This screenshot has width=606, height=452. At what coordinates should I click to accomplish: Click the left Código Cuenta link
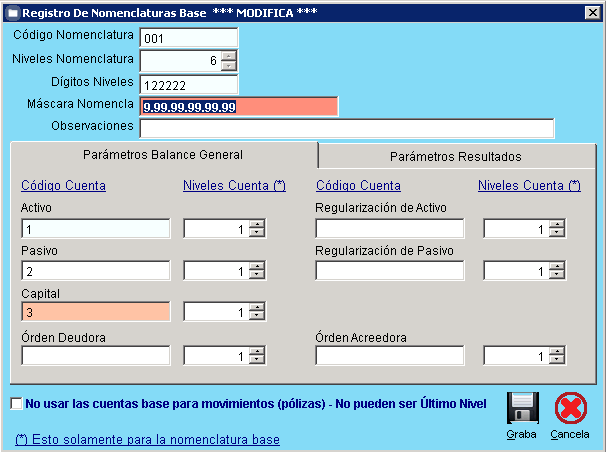(x=63, y=186)
